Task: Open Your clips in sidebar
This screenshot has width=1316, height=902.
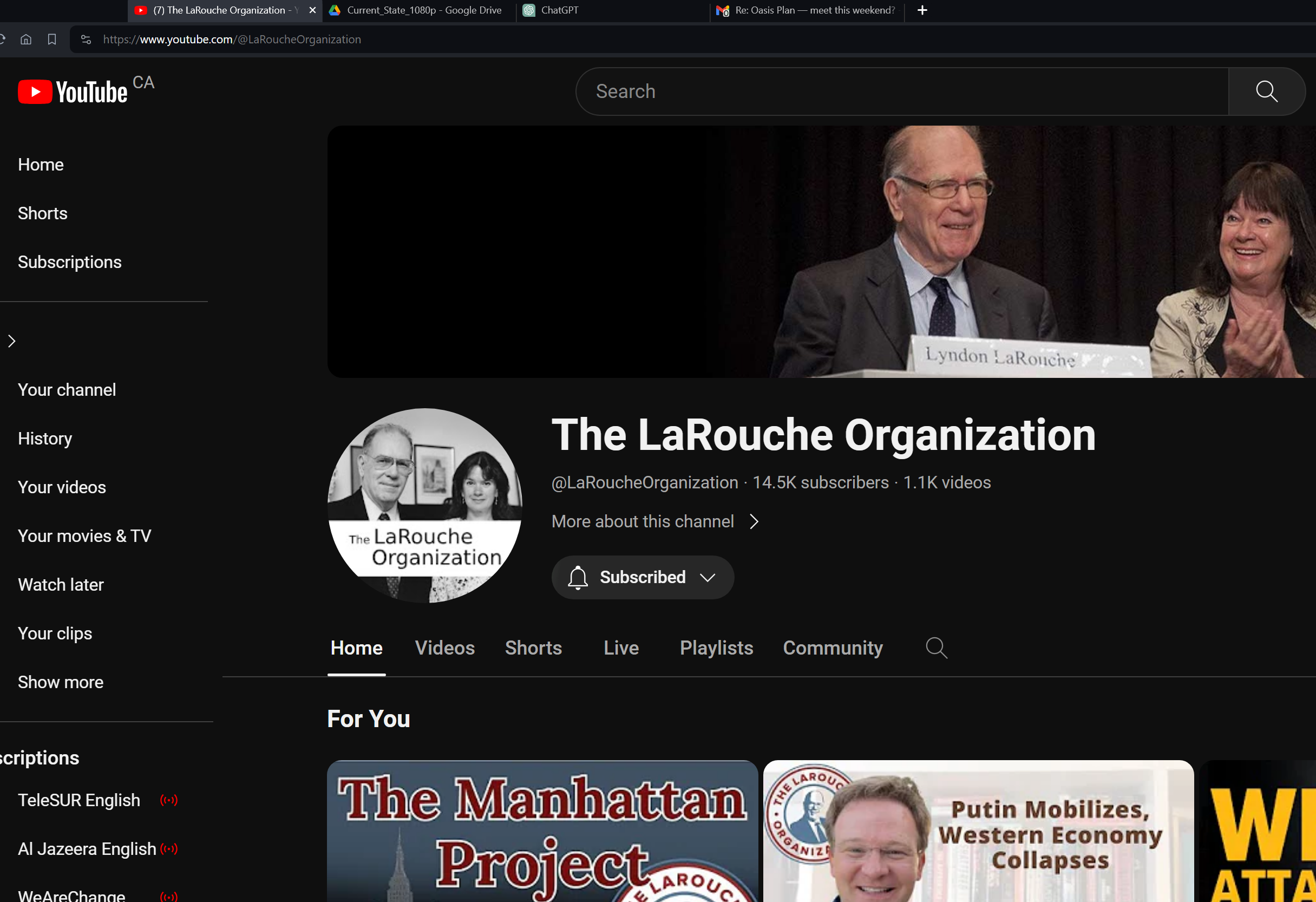Action: 55,633
